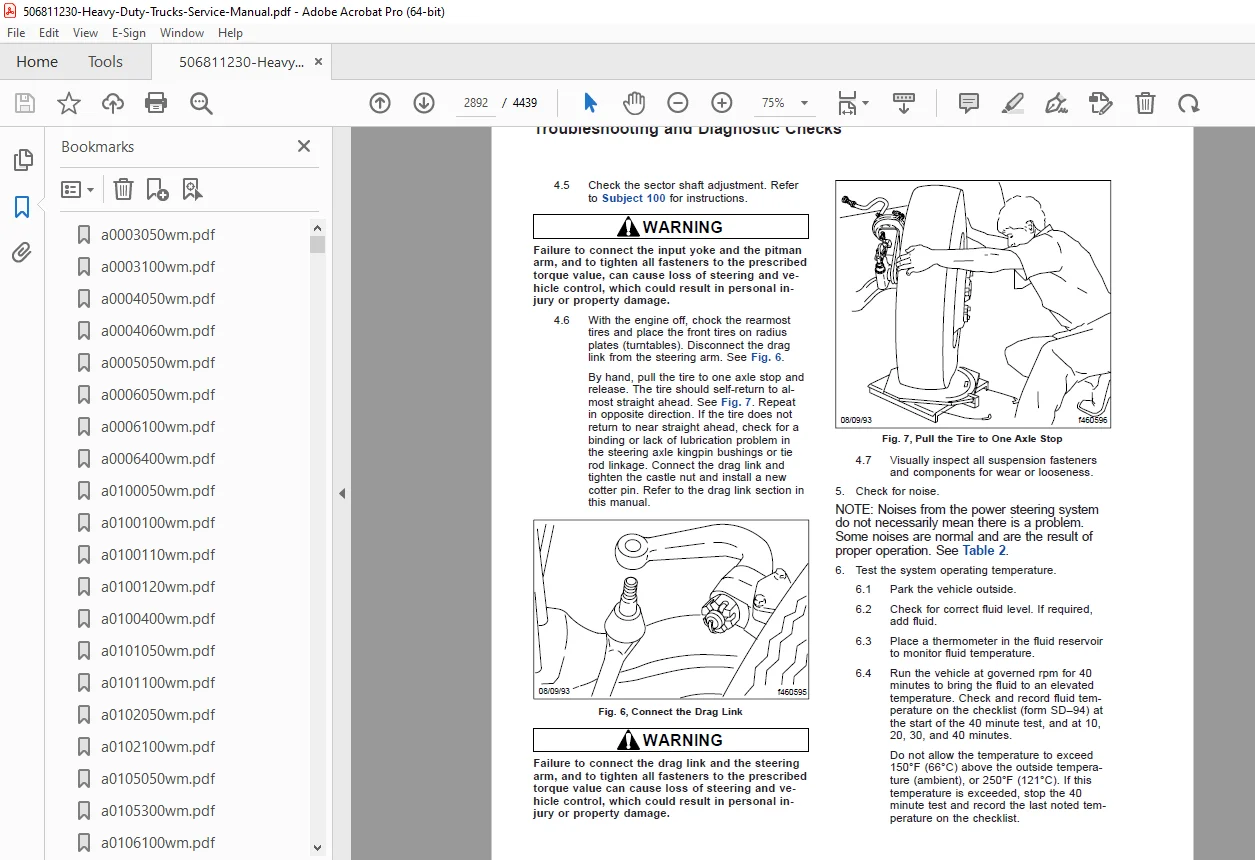Open the find text search tool
1255x860 pixels.
(x=202, y=103)
